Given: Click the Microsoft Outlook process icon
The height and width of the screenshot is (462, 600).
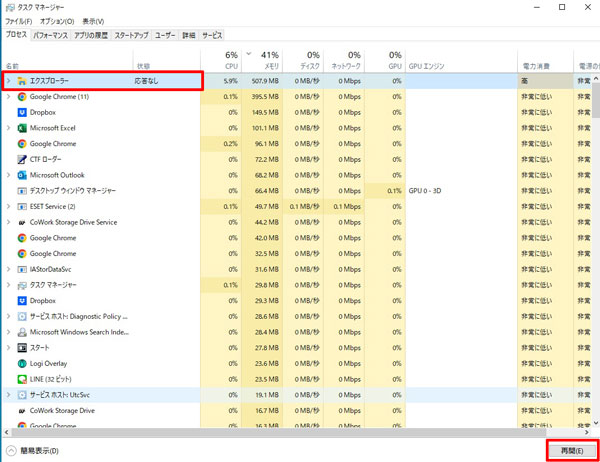Looking at the screenshot, I should 21,175.
